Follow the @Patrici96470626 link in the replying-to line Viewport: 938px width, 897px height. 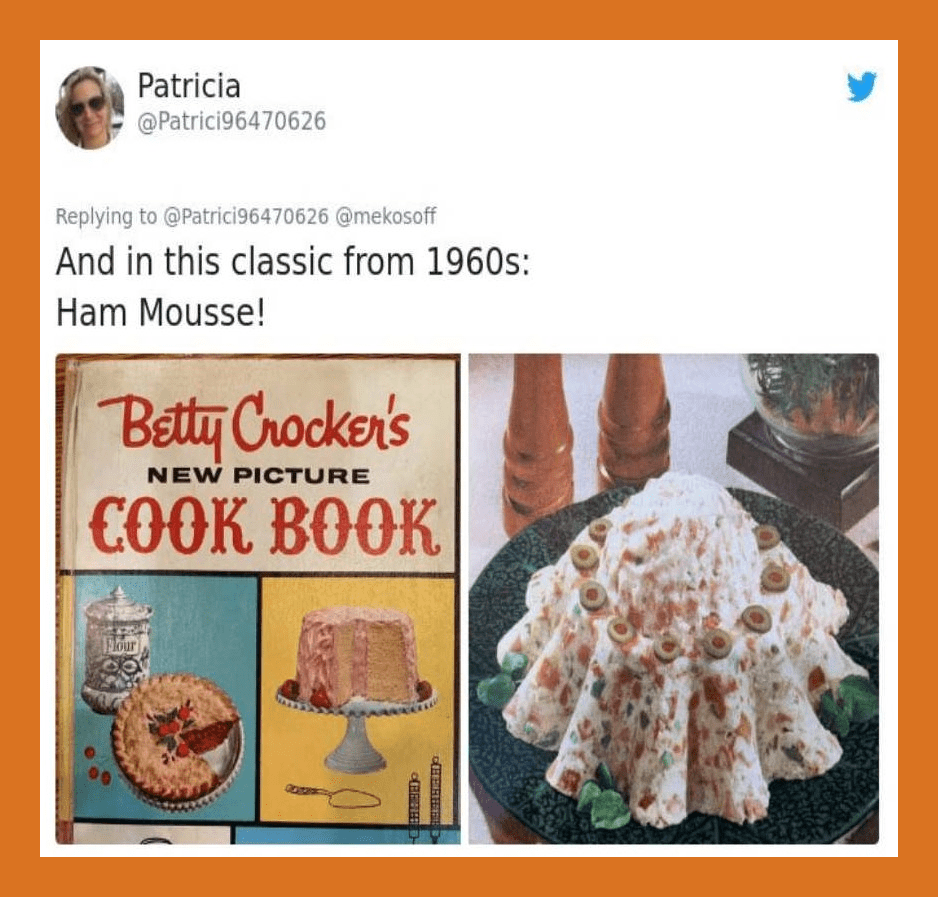(x=246, y=216)
